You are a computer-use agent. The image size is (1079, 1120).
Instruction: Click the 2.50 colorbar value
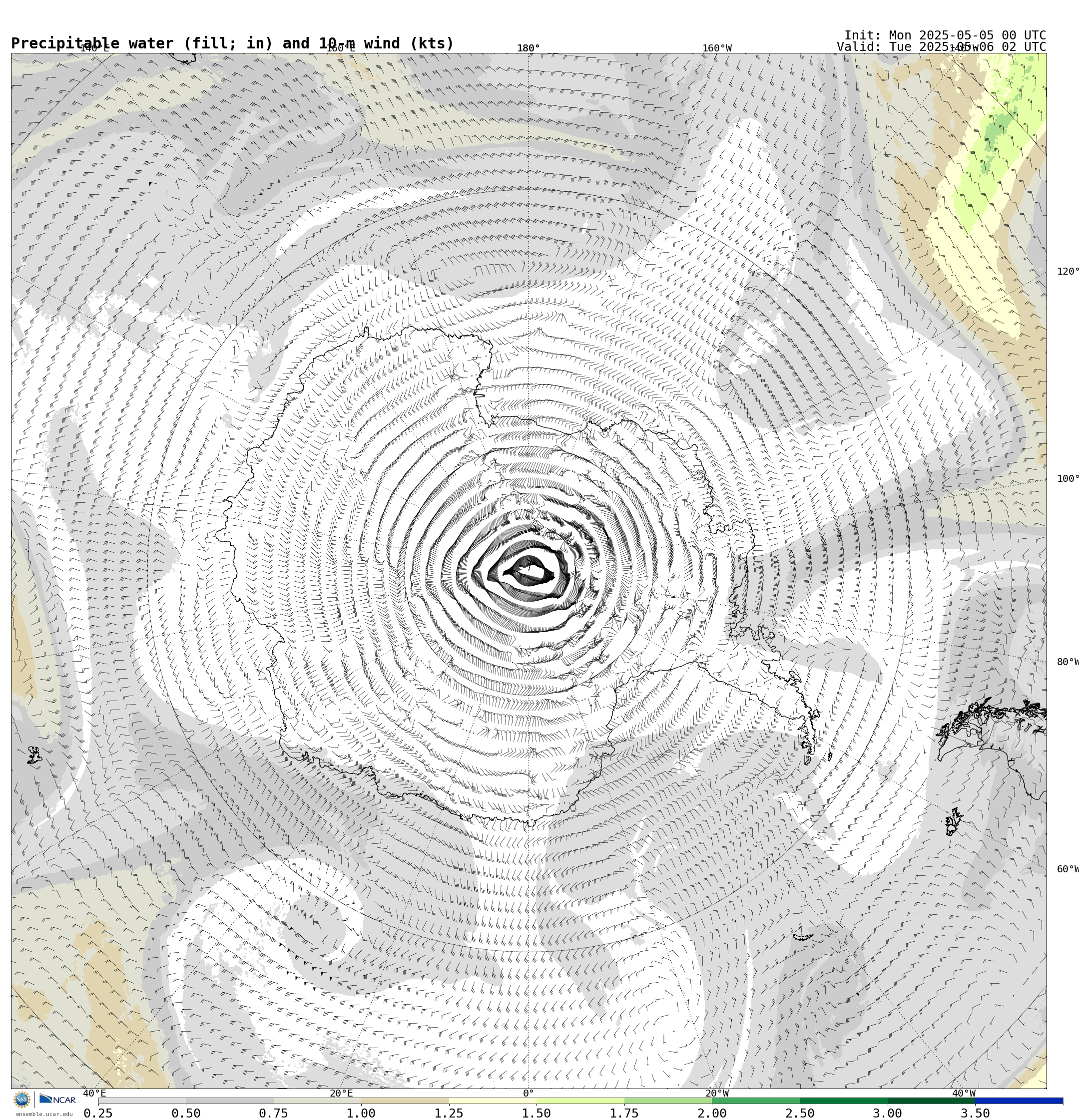pos(800,1113)
